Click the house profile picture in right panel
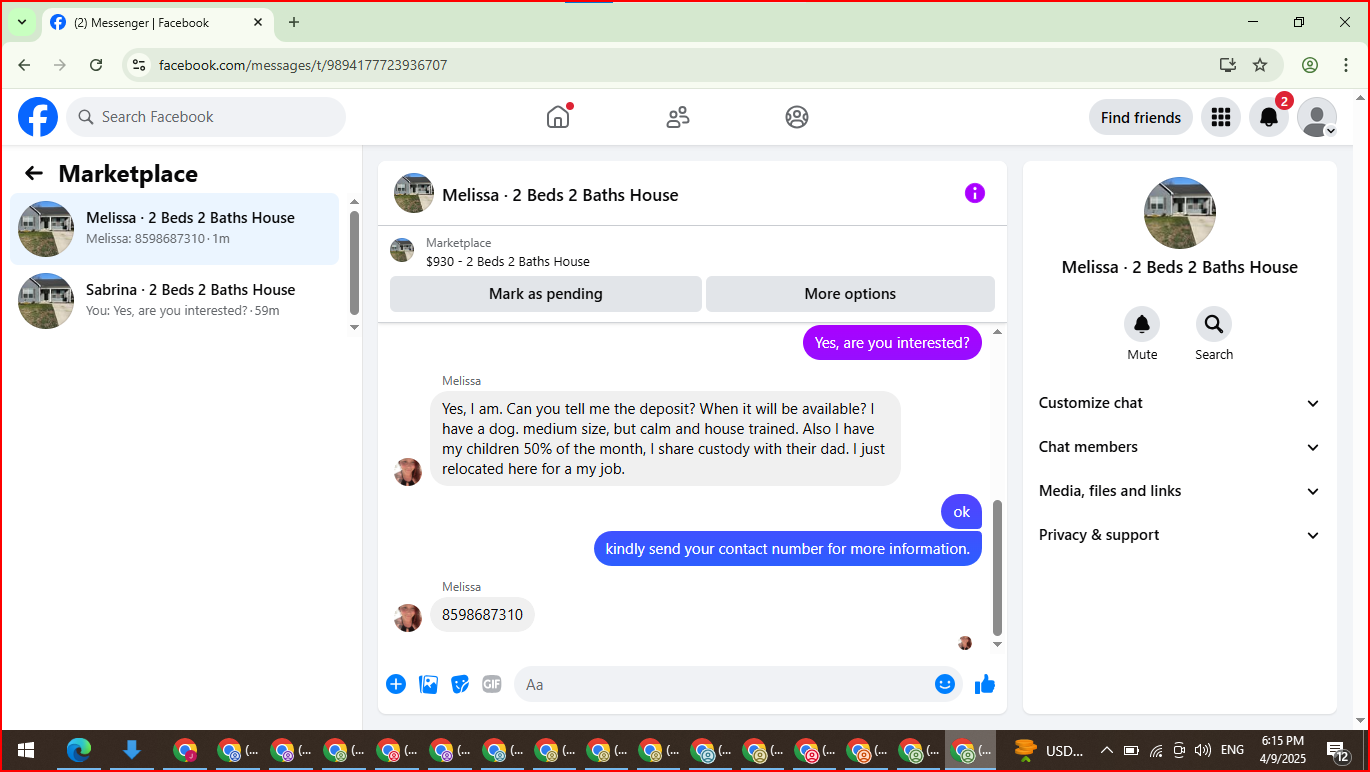This screenshot has height=772, width=1370. (1180, 213)
